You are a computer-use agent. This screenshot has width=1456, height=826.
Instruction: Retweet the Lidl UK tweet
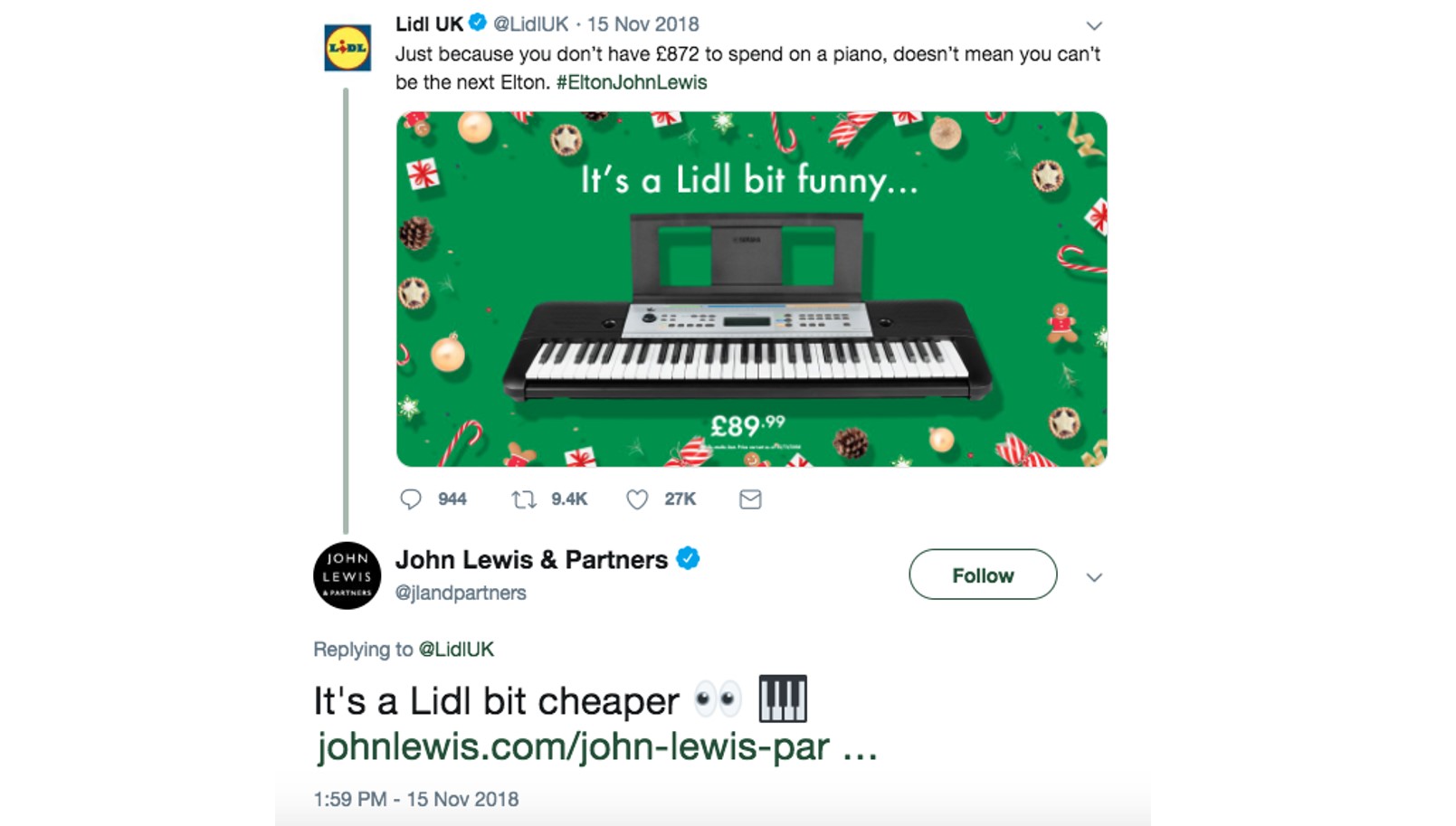pyautogui.click(x=524, y=499)
